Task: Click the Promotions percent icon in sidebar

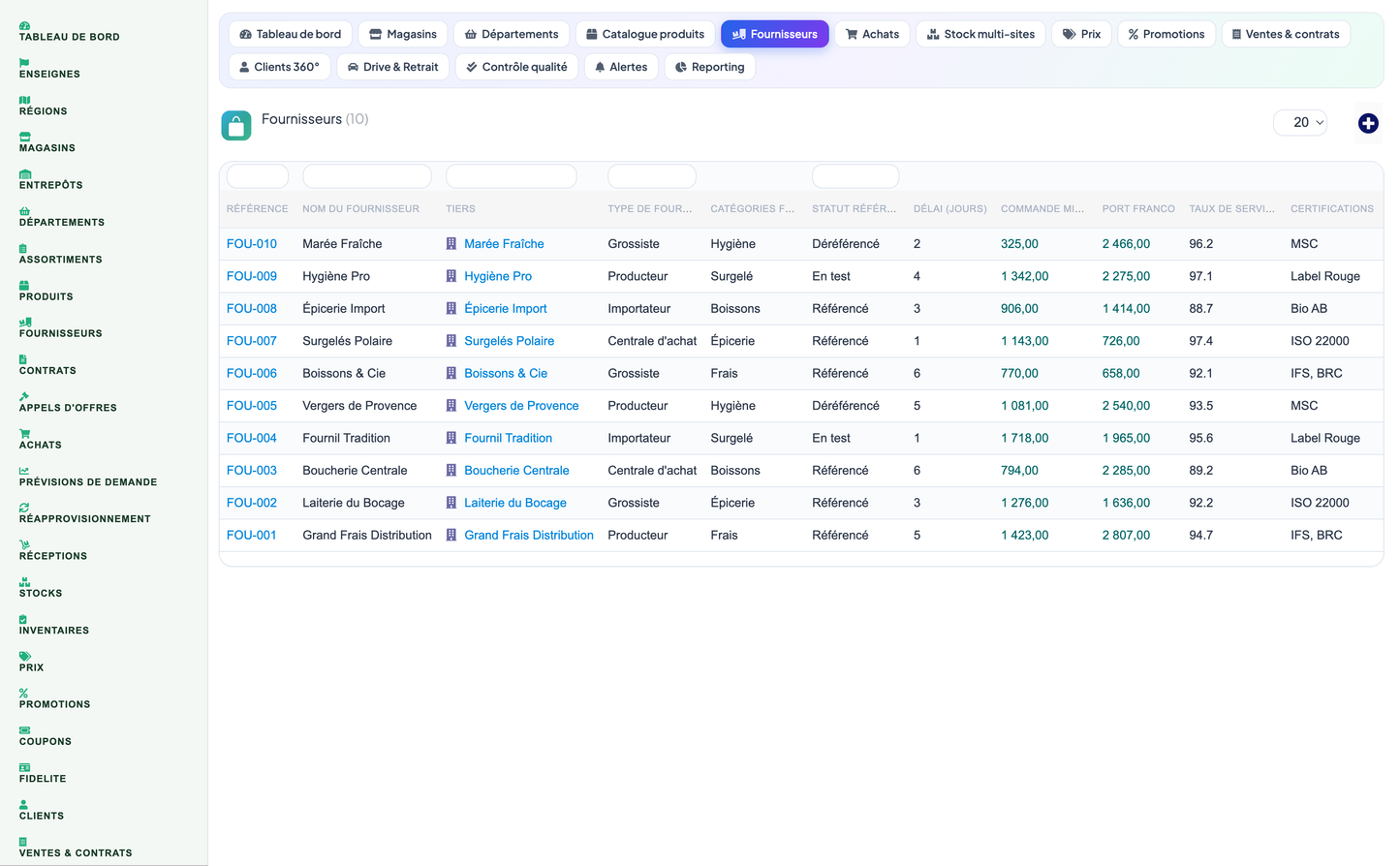Action: pyautogui.click(x=23, y=694)
